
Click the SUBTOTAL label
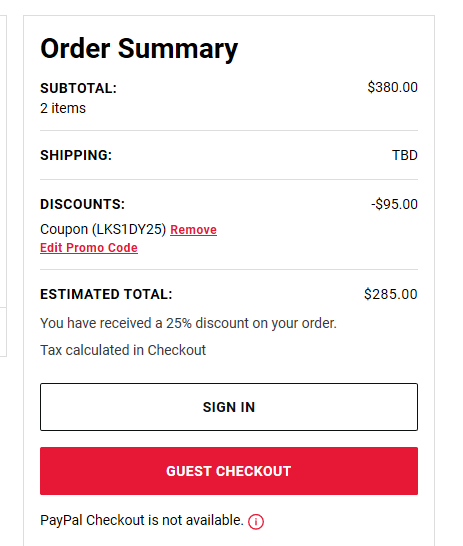tap(78, 88)
